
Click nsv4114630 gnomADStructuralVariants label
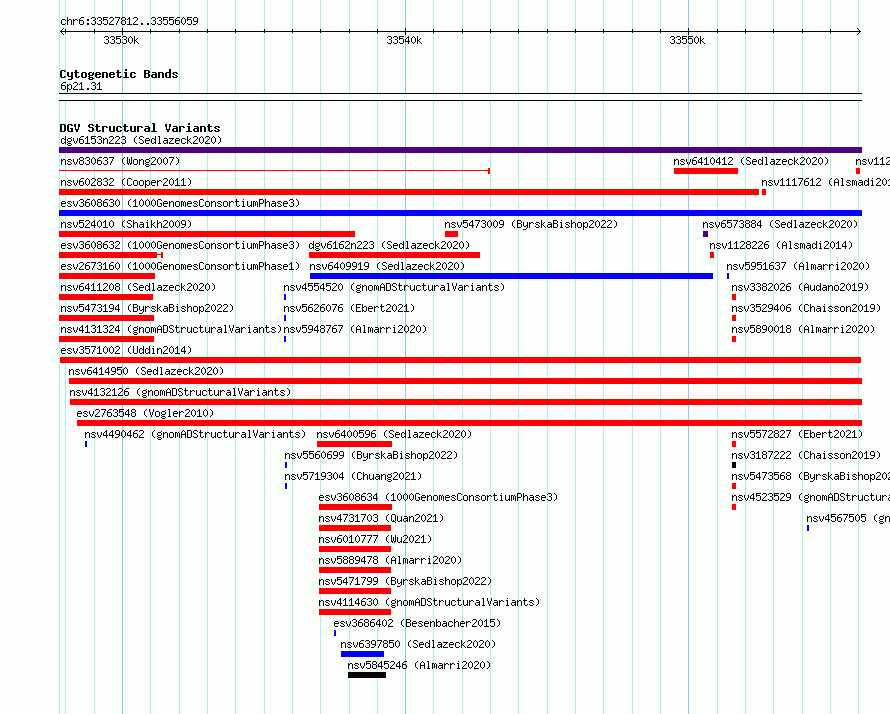(x=429, y=602)
